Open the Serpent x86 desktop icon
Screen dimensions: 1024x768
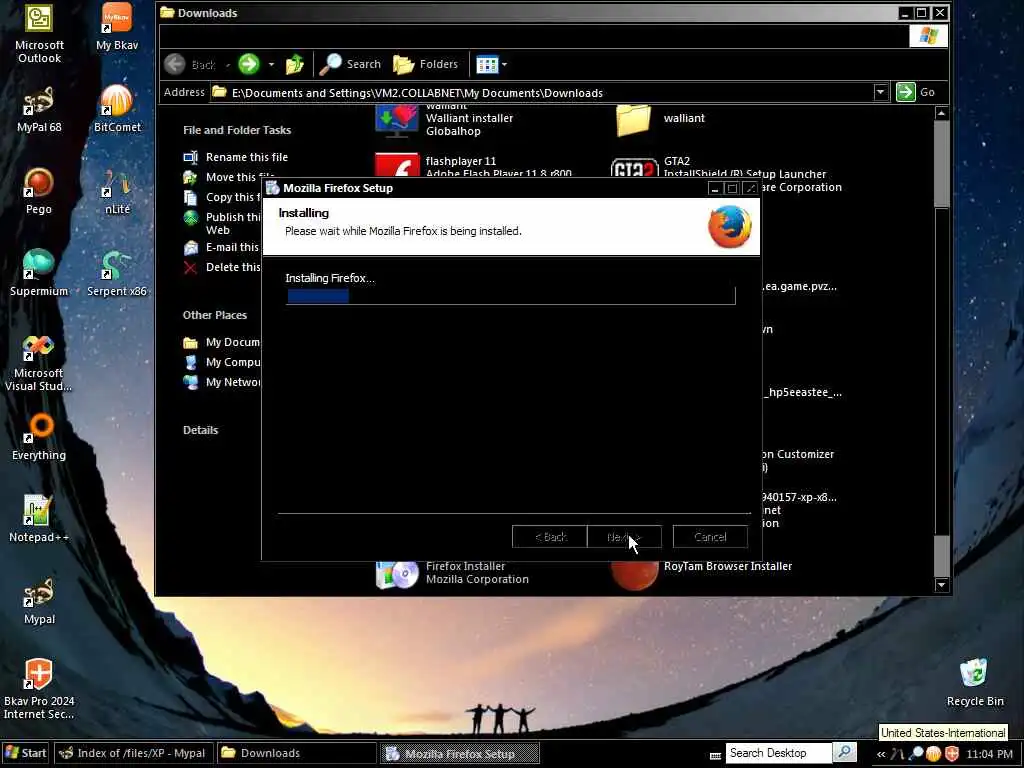click(x=117, y=273)
